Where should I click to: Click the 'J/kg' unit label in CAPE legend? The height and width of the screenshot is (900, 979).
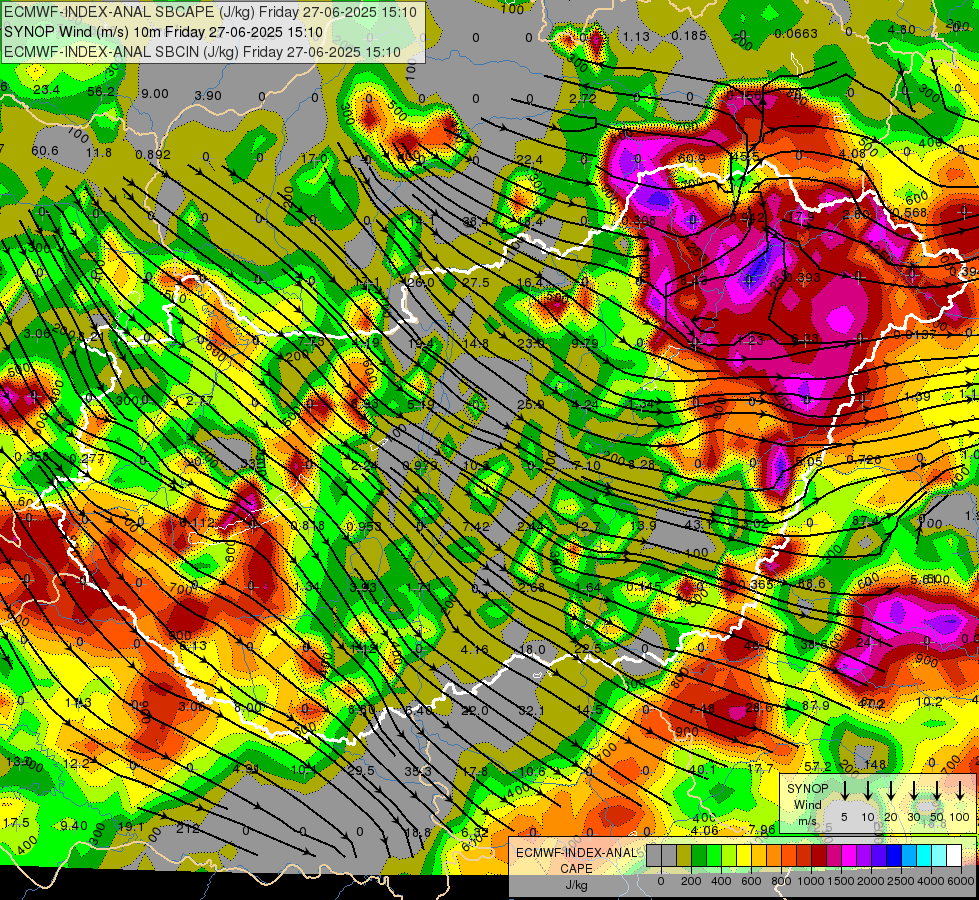[576, 884]
